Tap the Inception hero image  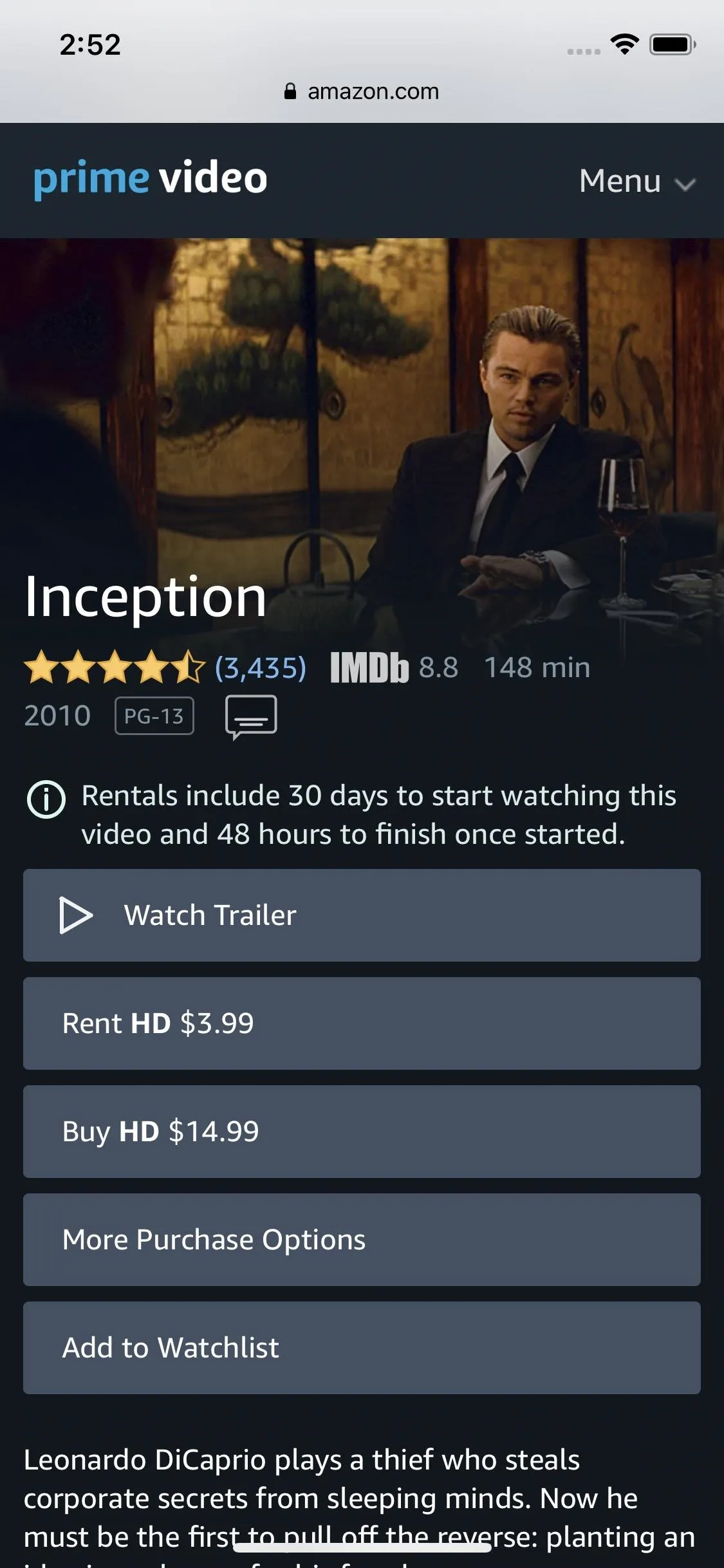[362, 399]
